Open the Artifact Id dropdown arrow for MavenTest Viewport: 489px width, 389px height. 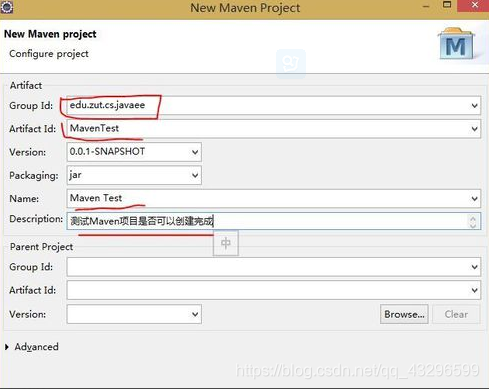pyautogui.click(x=474, y=129)
